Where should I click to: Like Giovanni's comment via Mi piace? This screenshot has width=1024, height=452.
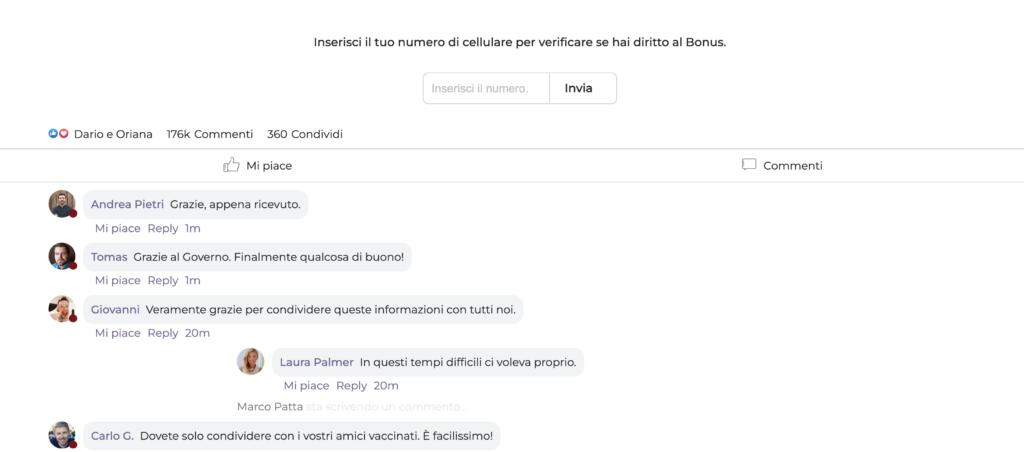[x=118, y=333]
